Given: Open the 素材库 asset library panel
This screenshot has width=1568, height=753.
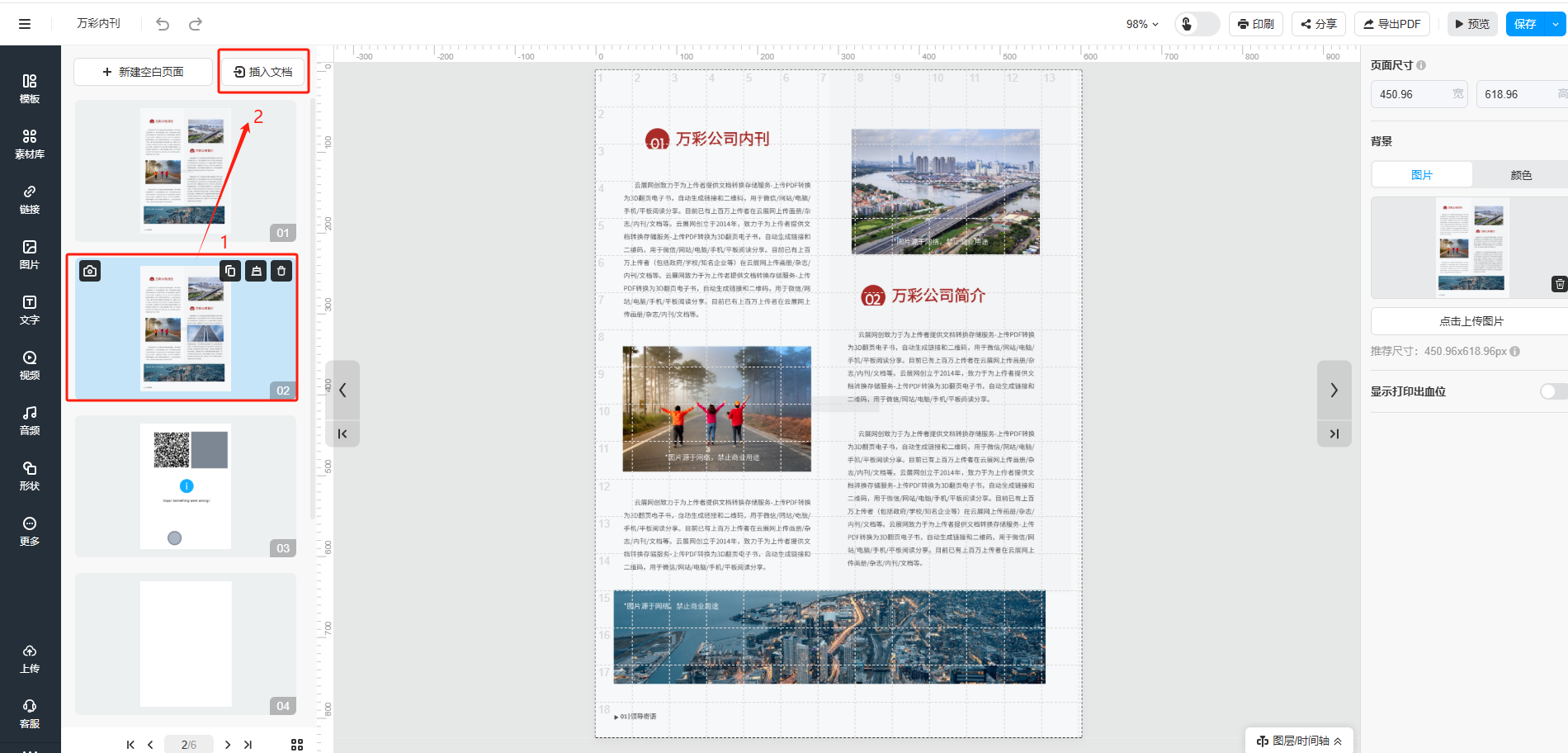Looking at the screenshot, I should pos(30,144).
